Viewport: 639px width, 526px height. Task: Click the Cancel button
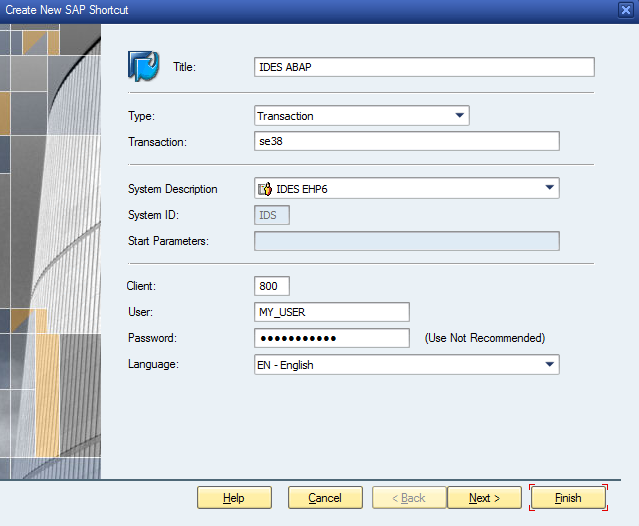point(325,497)
